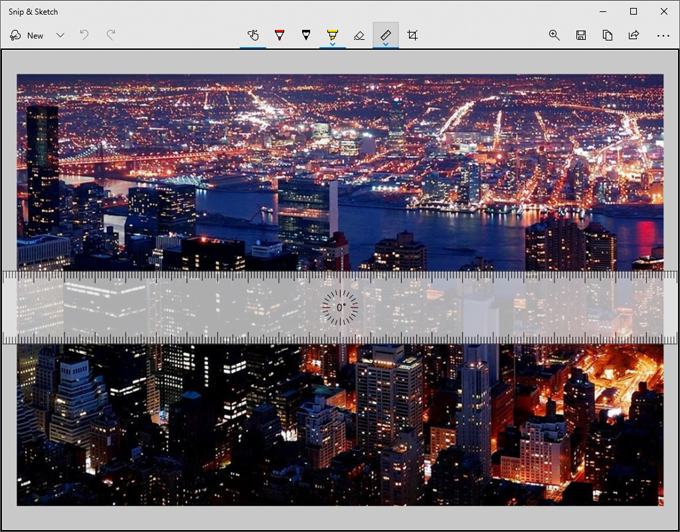The height and width of the screenshot is (532, 680).
Task: Toggle the Ruler tool in toolbar
Action: pyautogui.click(x=386, y=35)
